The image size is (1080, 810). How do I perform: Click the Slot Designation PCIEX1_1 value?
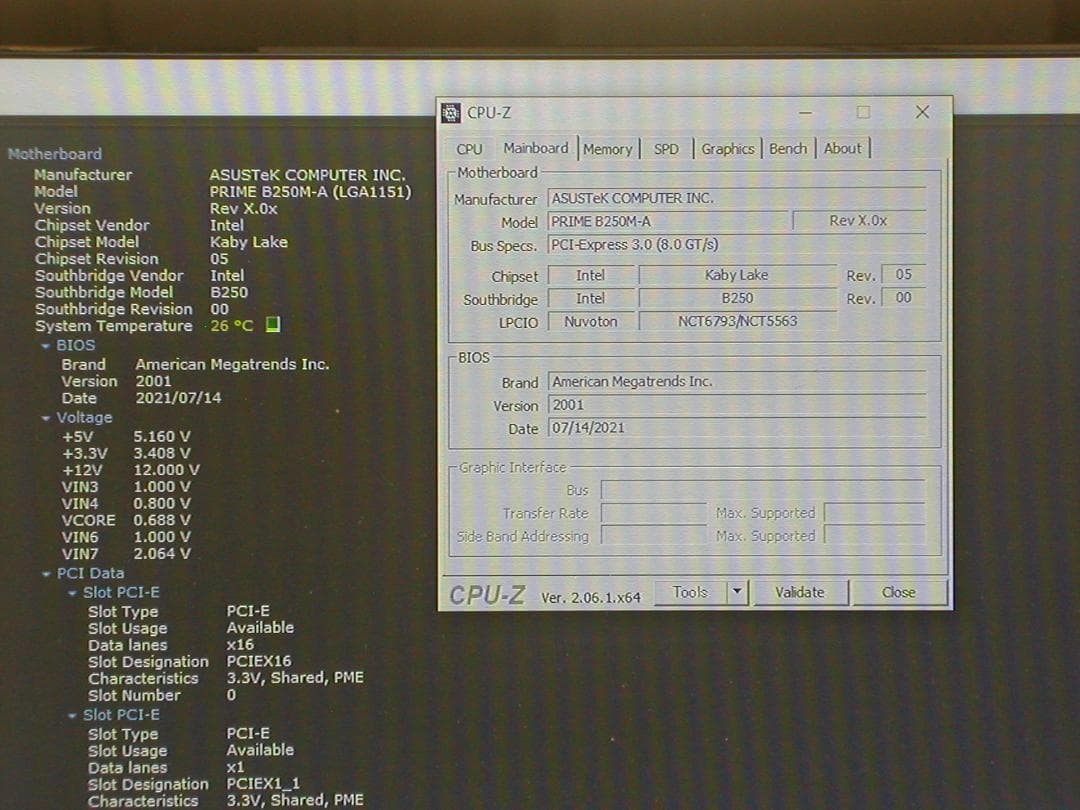pos(263,784)
